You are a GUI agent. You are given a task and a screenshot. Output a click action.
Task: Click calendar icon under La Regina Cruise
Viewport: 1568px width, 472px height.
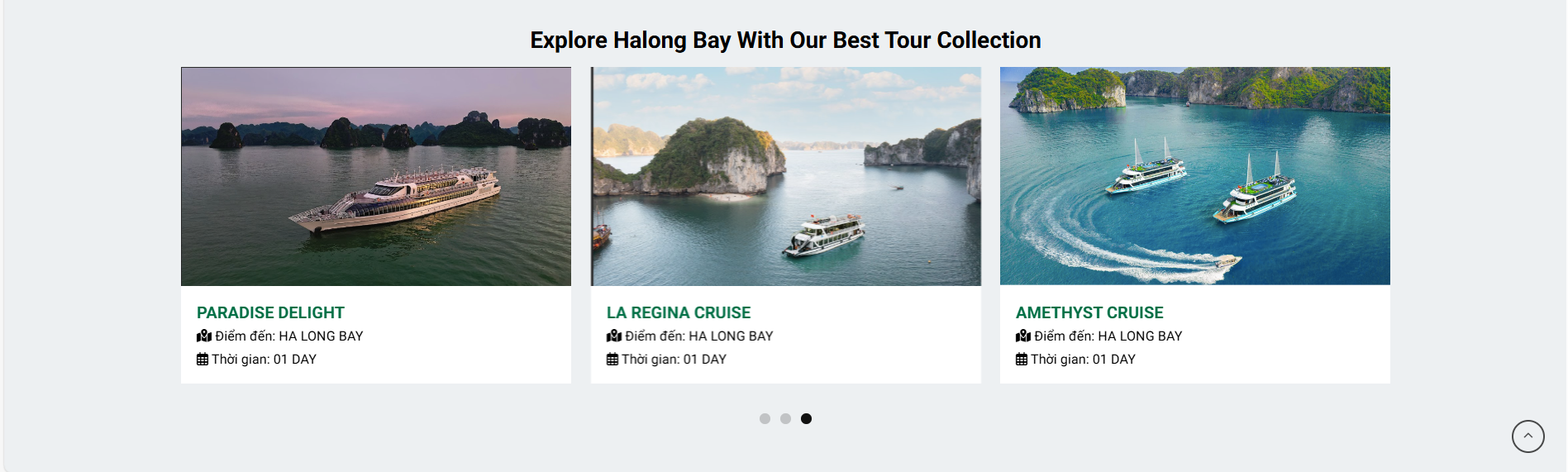(x=612, y=359)
